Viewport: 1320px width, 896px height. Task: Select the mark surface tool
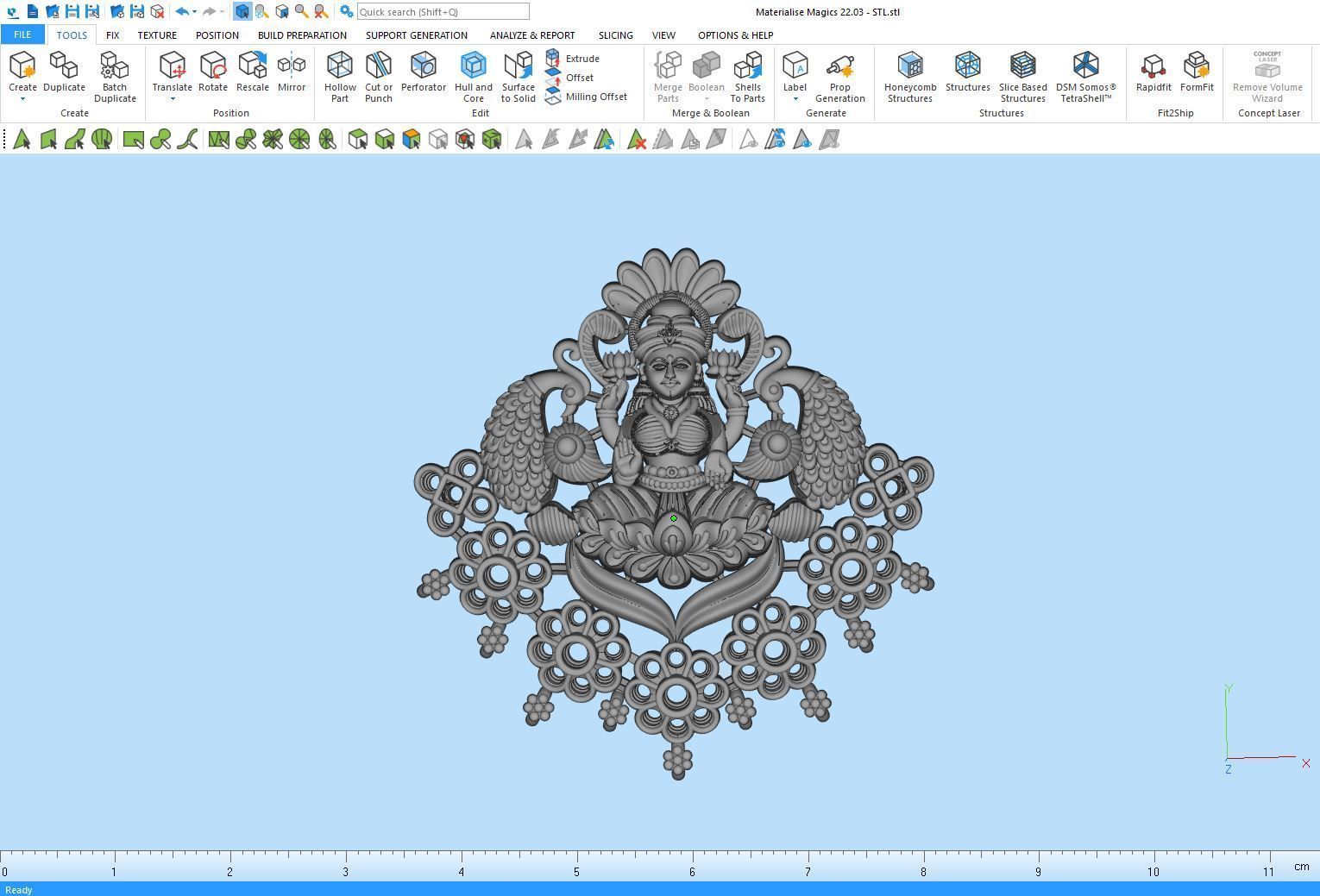75,139
